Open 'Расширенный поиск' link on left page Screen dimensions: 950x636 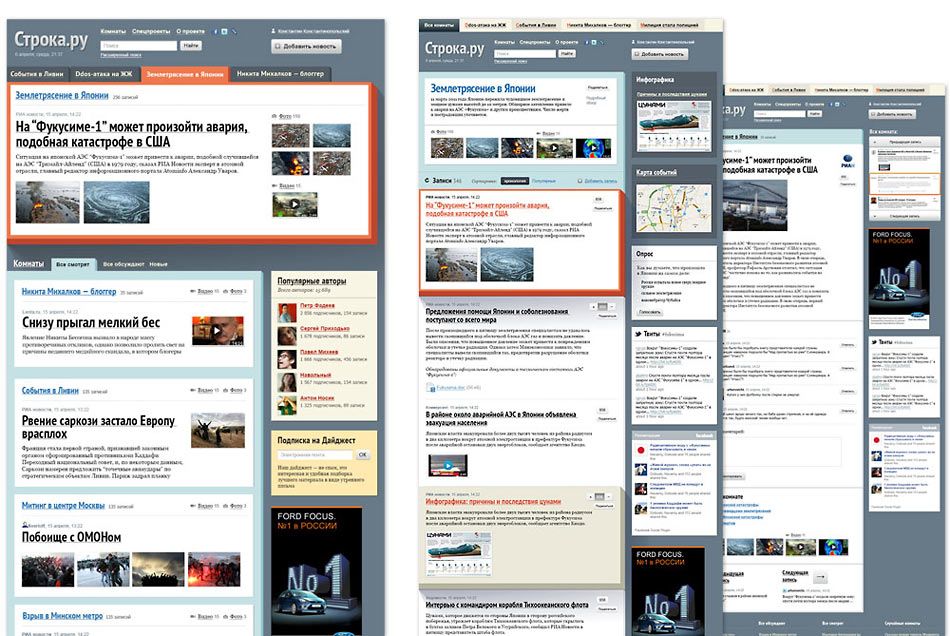coord(121,56)
